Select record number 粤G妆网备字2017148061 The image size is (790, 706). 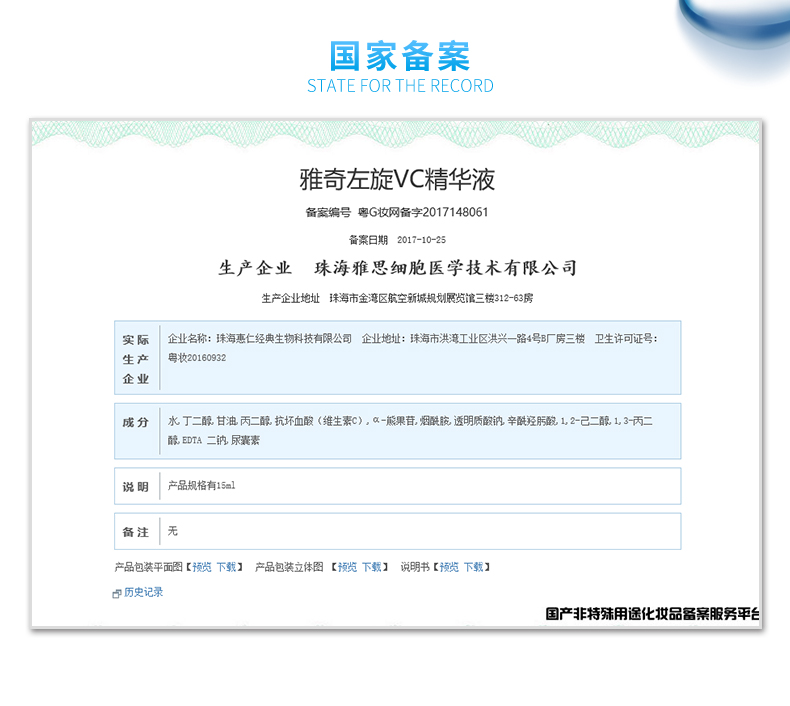(x=423, y=212)
